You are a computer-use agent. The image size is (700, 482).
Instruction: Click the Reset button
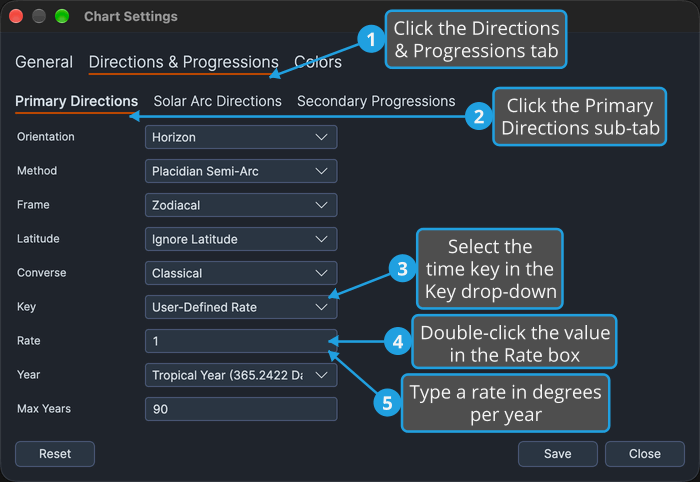click(55, 454)
